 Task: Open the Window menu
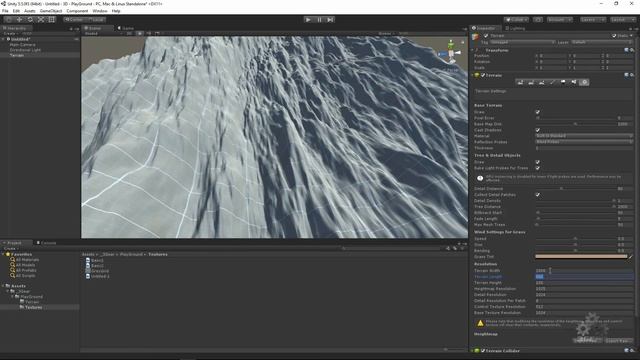pos(100,11)
